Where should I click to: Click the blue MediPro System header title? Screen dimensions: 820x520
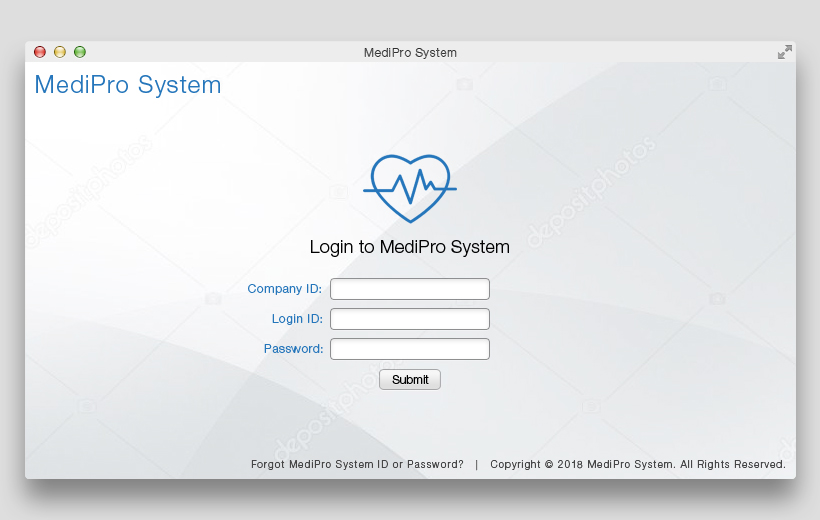point(128,85)
